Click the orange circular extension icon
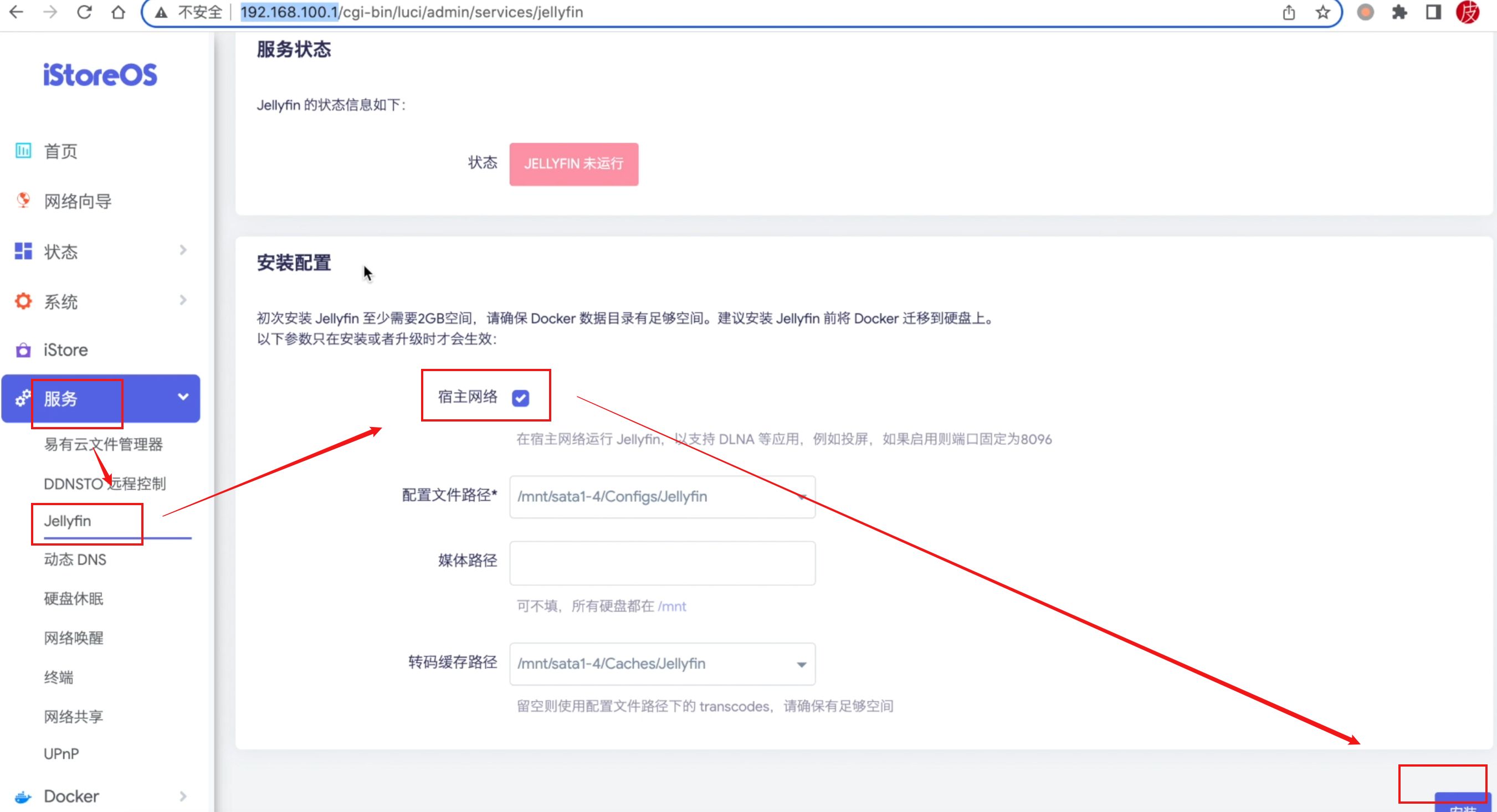 click(x=1365, y=12)
